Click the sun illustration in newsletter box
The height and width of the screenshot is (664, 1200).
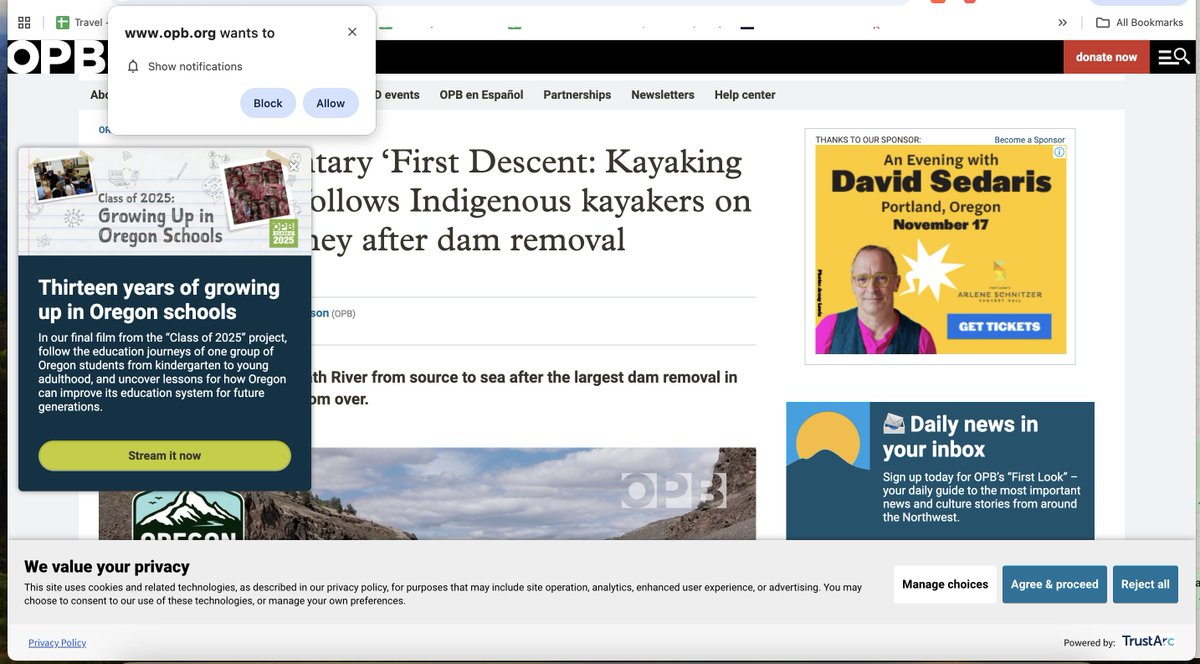point(828,440)
